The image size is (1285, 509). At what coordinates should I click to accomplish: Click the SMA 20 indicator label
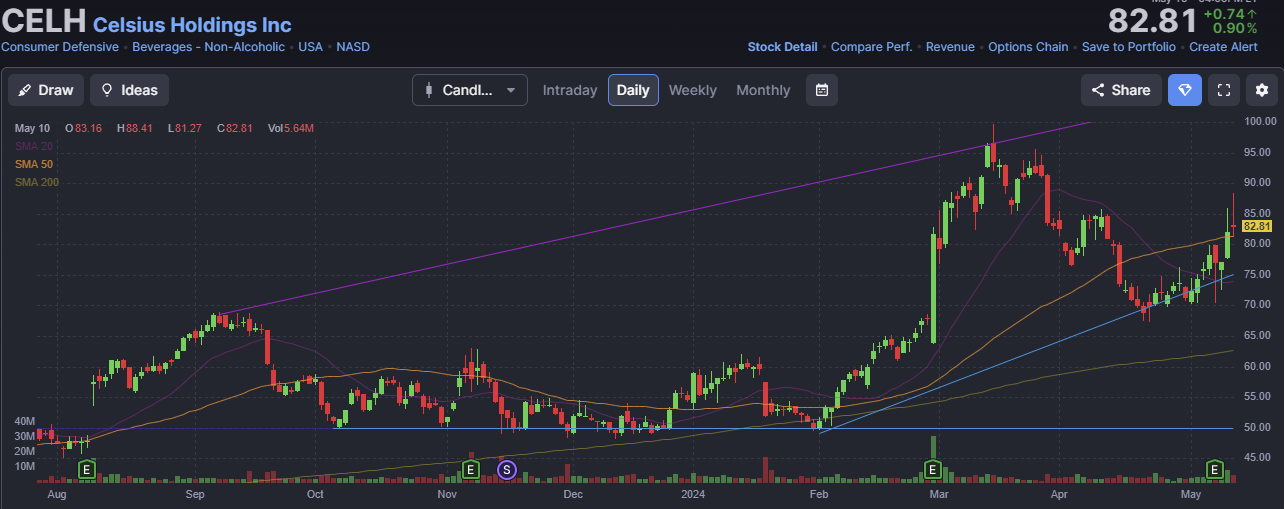33,146
